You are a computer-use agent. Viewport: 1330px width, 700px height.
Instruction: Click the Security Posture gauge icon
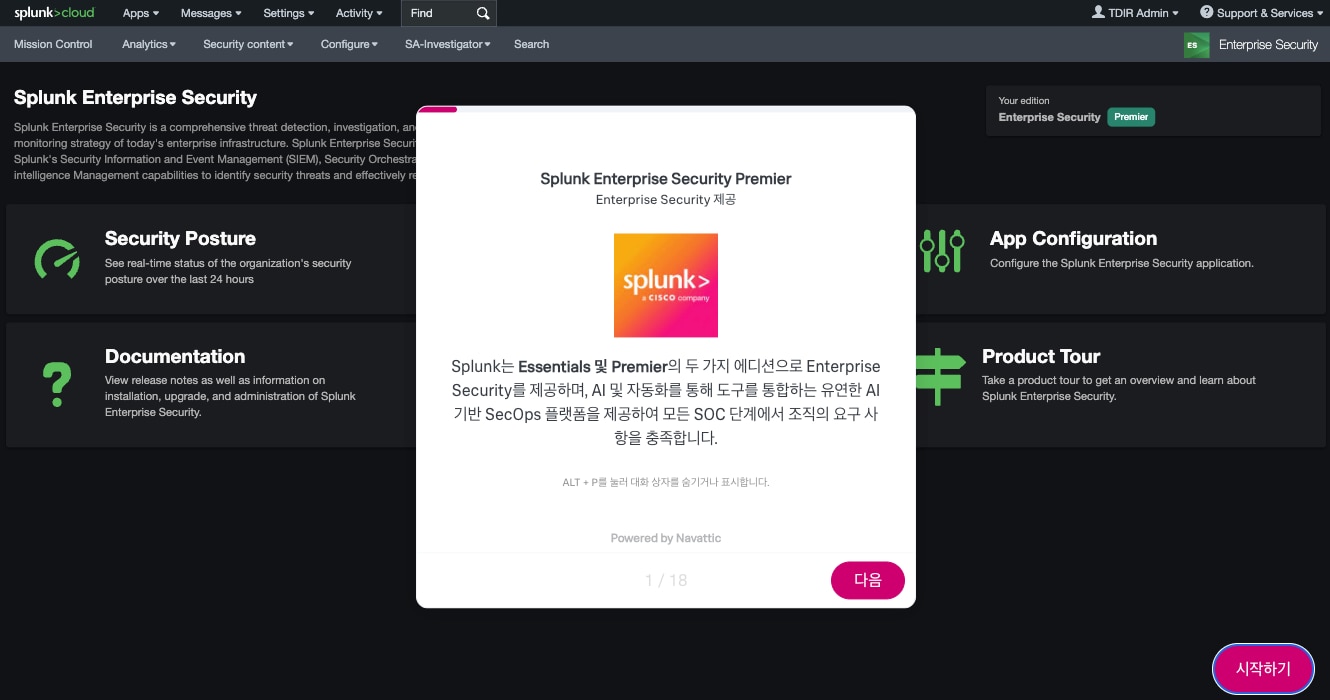(x=57, y=259)
